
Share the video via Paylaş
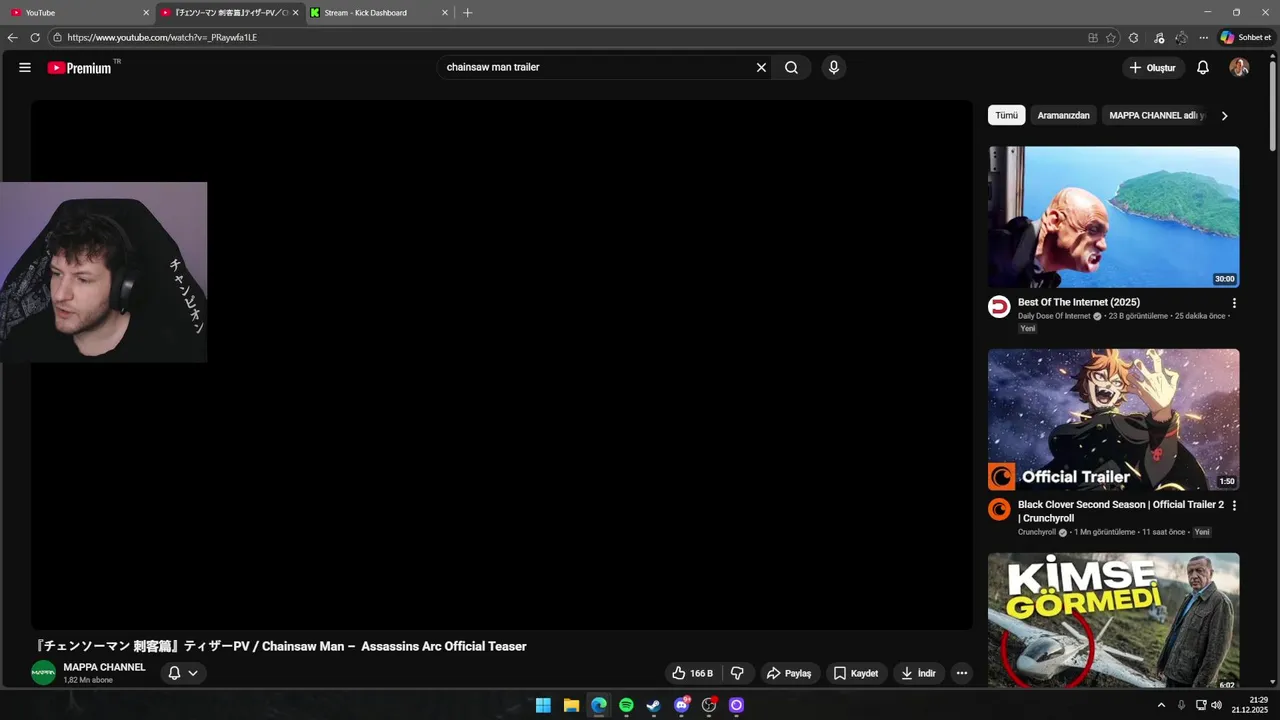coord(790,673)
